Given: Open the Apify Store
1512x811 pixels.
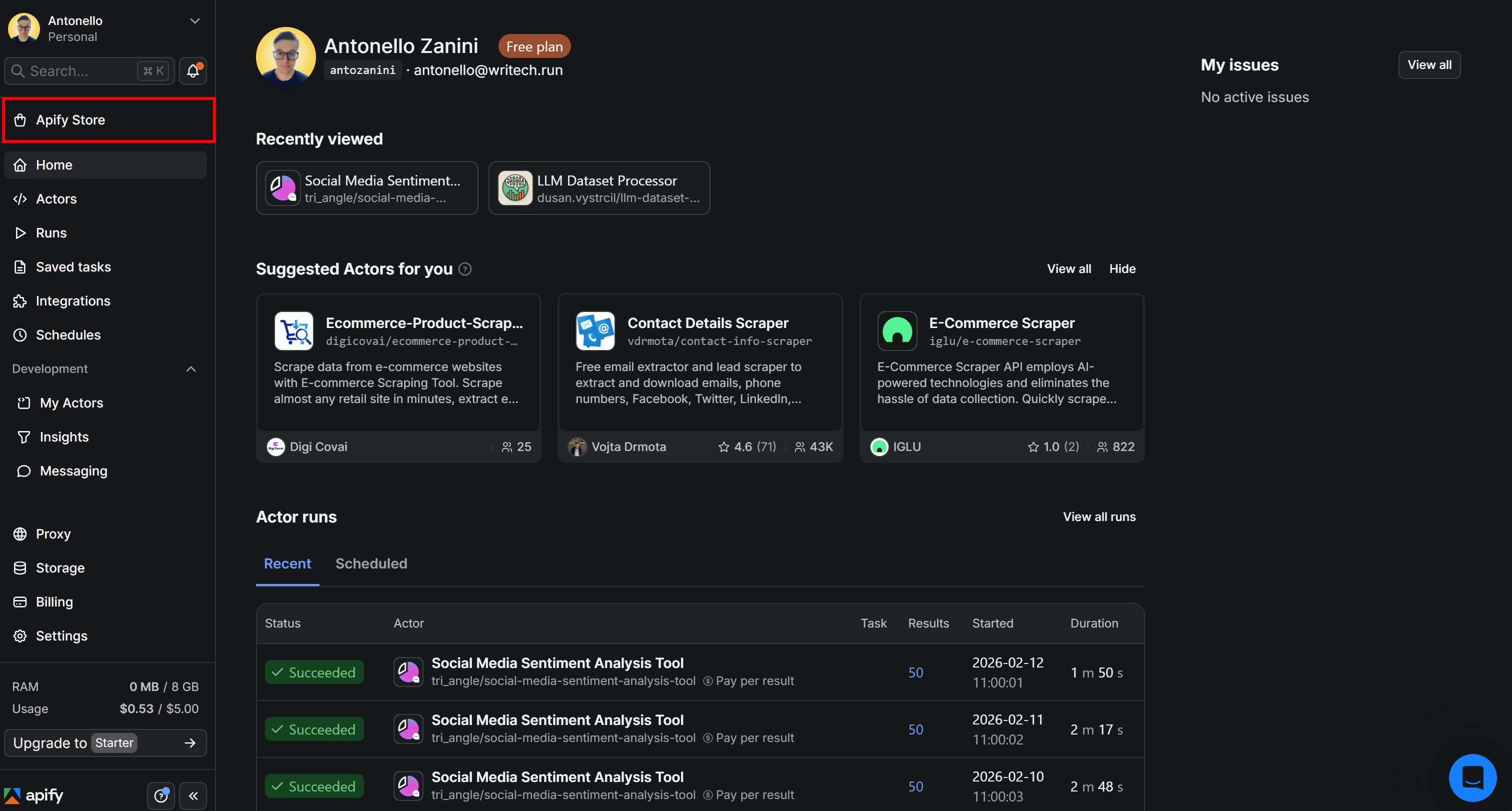Looking at the screenshot, I should click(70, 119).
